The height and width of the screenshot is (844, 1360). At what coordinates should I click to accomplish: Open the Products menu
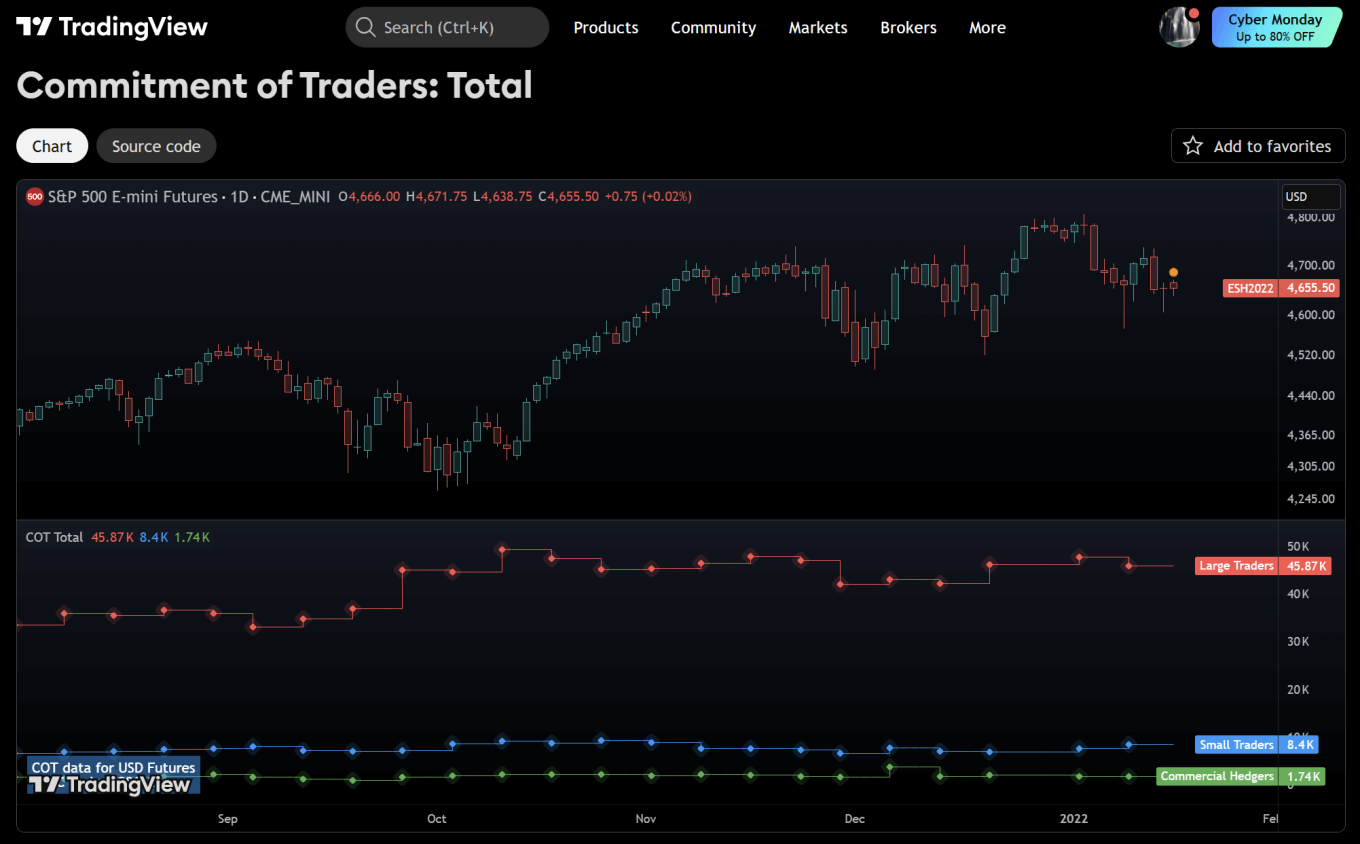[x=605, y=27]
